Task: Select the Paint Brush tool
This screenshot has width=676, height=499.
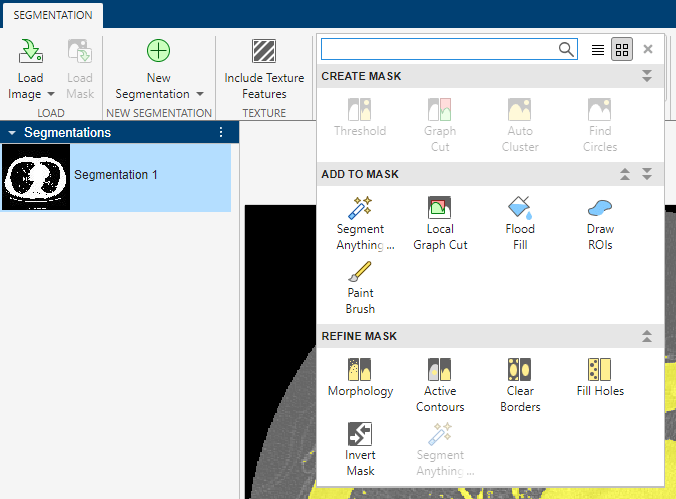Action: [360, 288]
